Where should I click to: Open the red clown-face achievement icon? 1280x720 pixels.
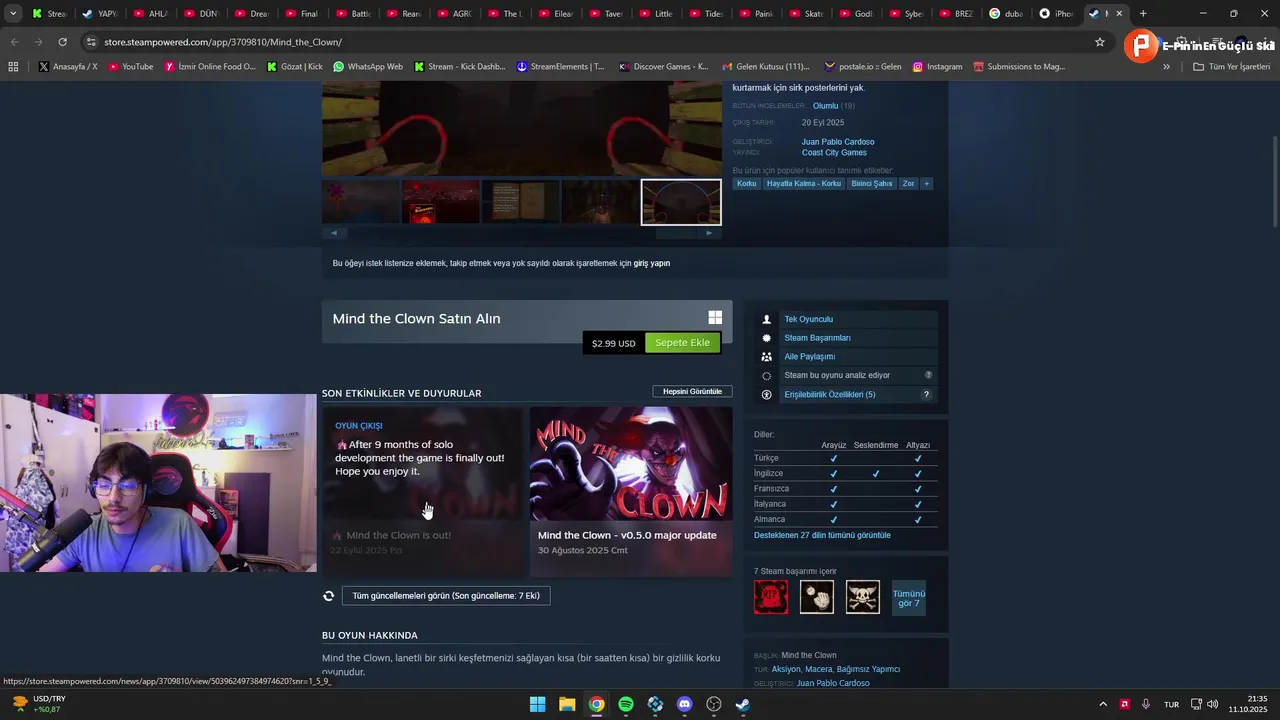tap(771, 597)
